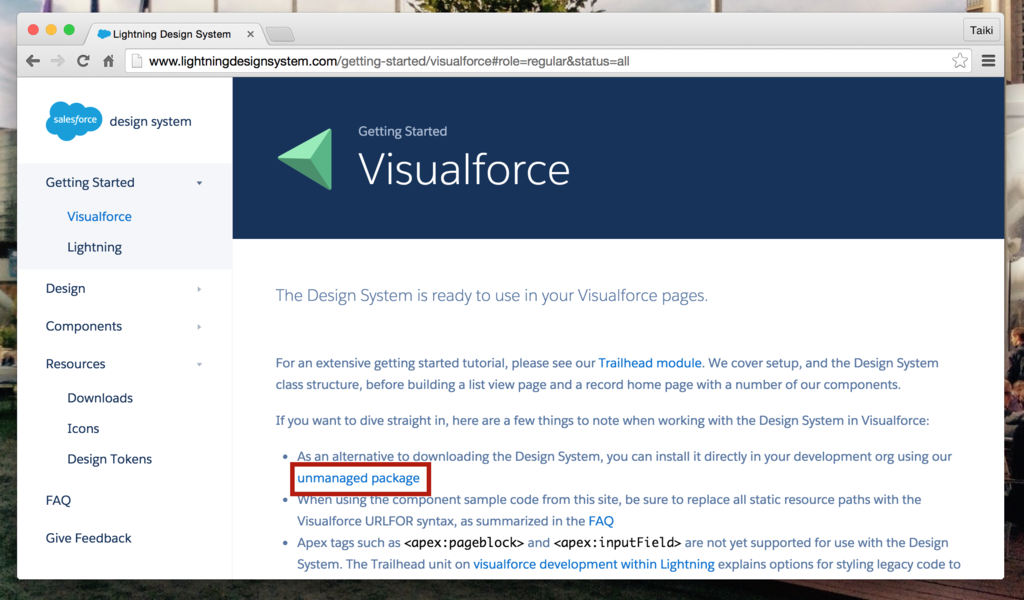Go back with the browser back arrow

point(33,61)
